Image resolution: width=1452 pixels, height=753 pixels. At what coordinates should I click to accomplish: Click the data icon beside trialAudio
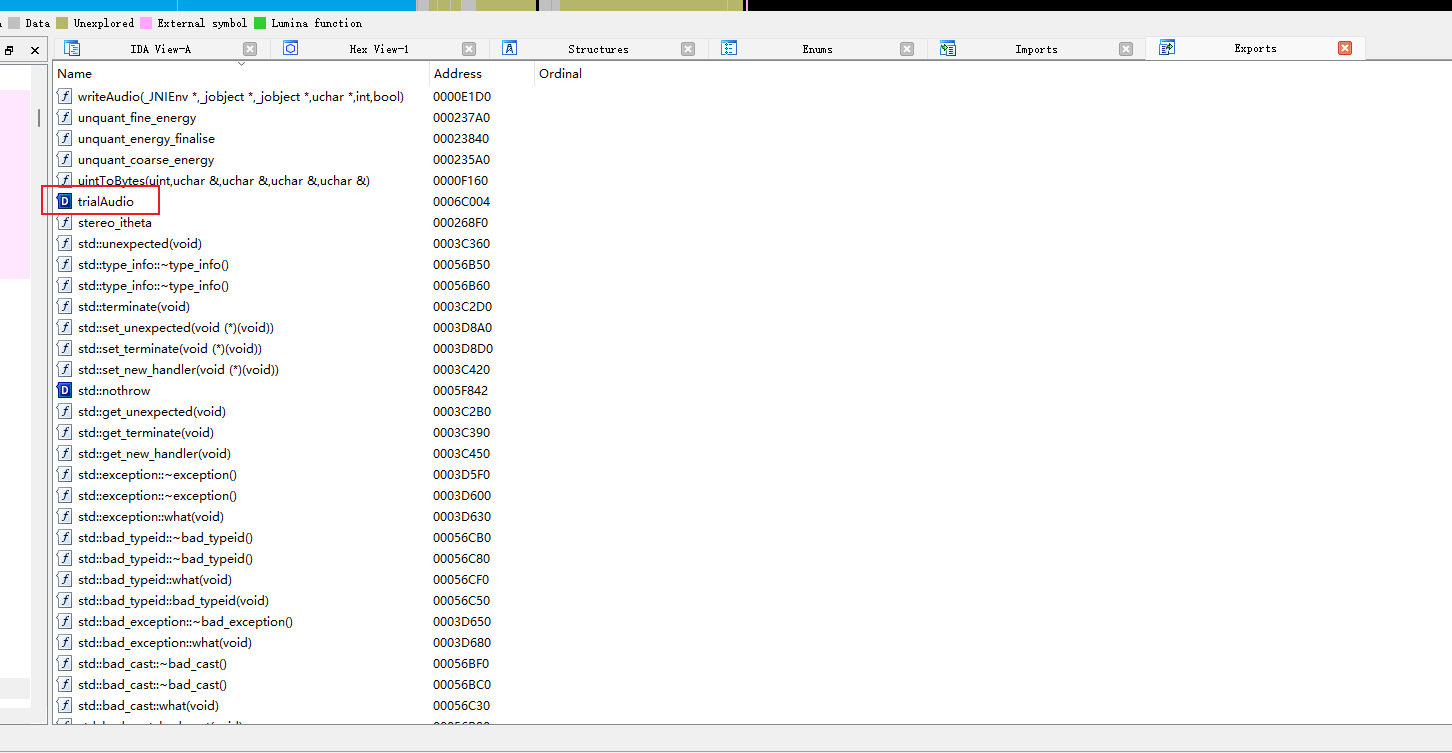[65, 202]
